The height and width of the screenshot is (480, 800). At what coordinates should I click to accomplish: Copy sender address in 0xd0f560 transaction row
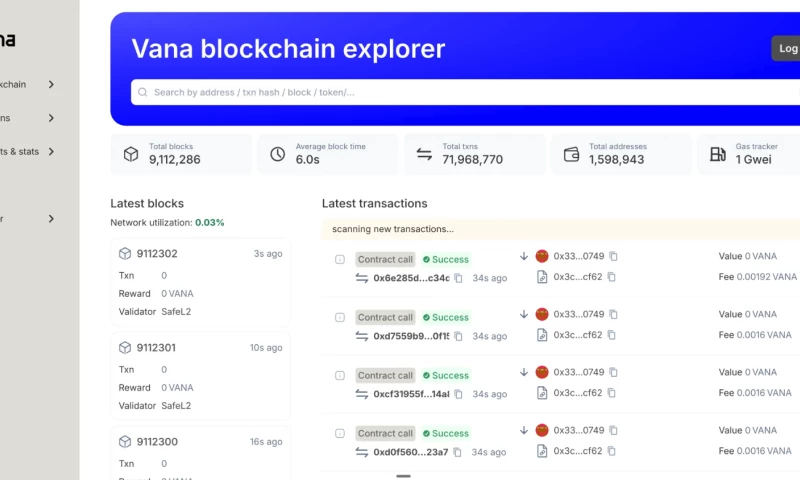[613, 431]
